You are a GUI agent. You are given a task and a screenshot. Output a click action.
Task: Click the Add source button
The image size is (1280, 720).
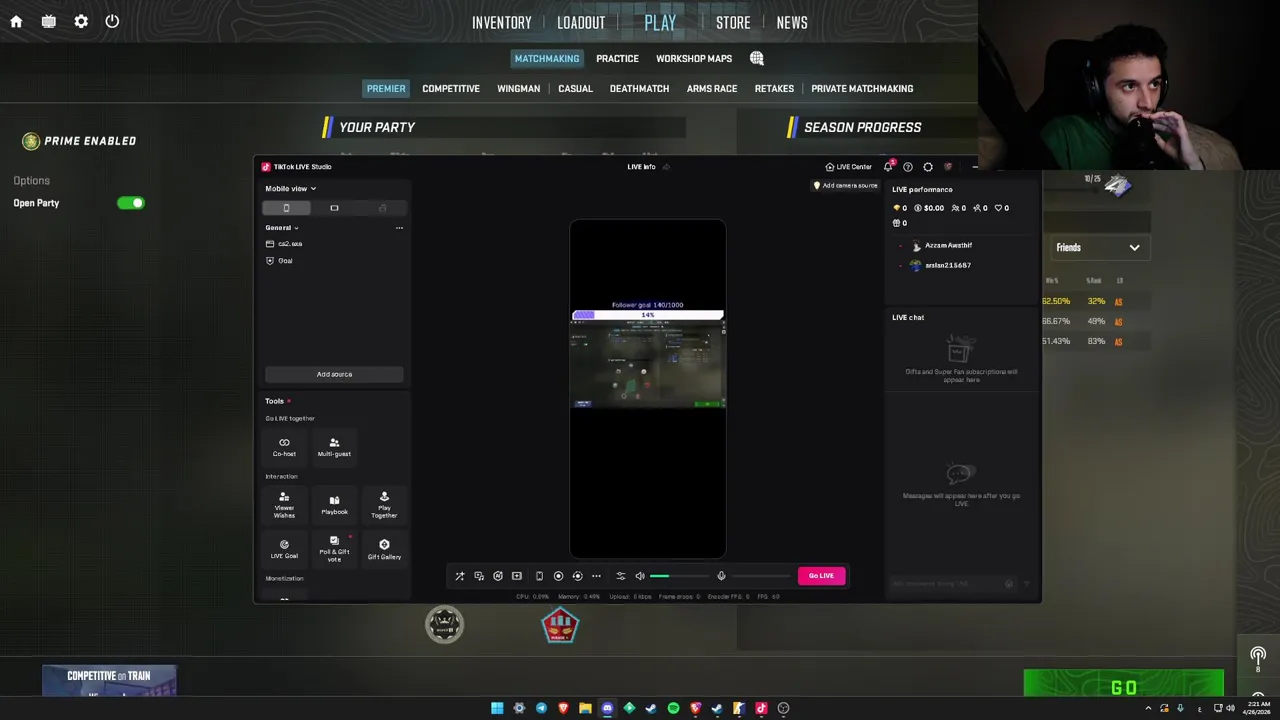coord(334,374)
